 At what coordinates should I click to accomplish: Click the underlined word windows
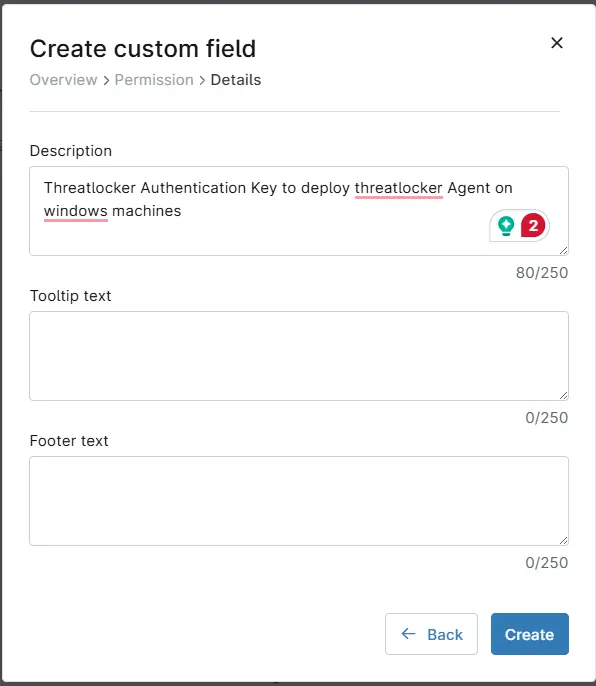tap(76, 211)
